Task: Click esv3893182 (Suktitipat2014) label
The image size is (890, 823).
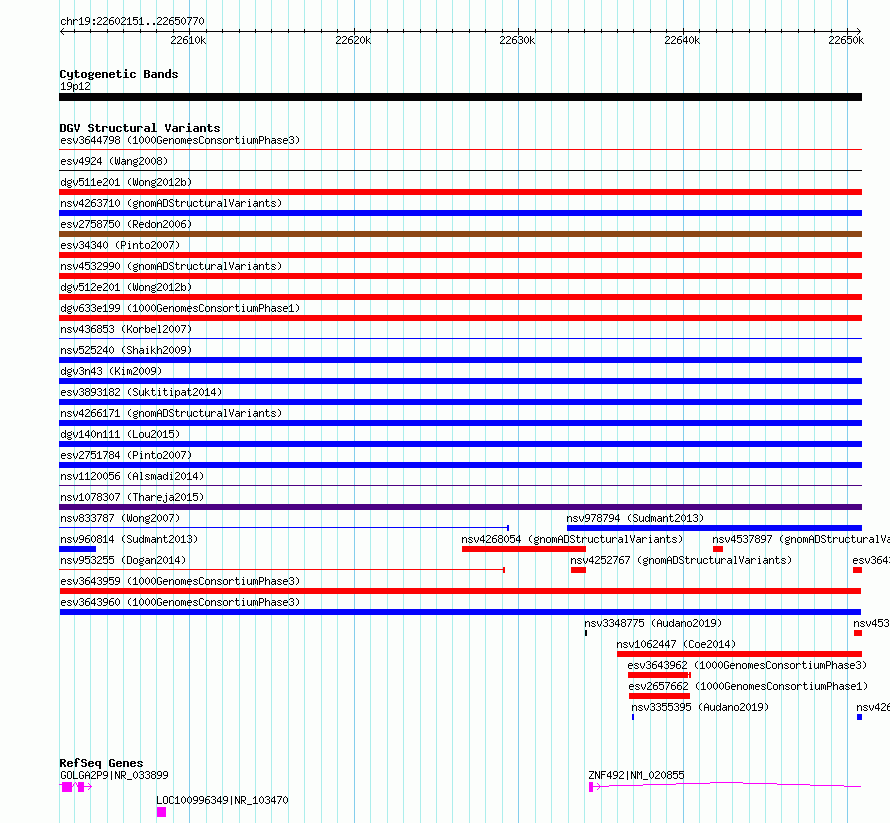Action: [141, 392]
